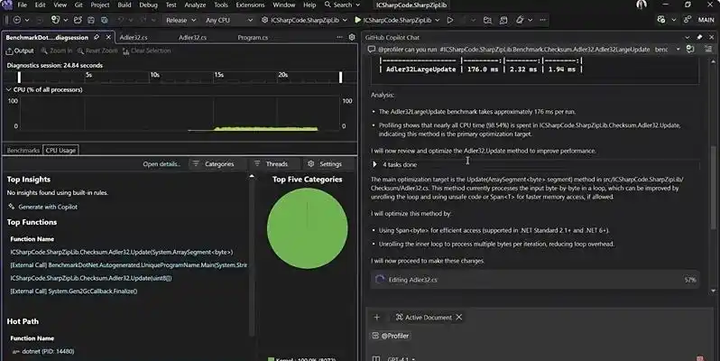
Task: Click the green pie chart in Top Five Categories
Action: tap(307, 228)
